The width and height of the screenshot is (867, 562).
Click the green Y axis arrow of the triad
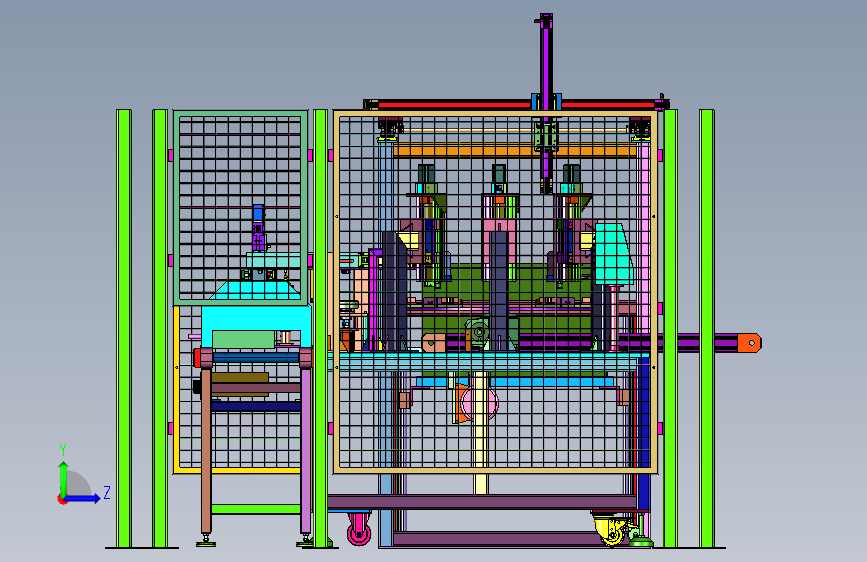point(63,478)
